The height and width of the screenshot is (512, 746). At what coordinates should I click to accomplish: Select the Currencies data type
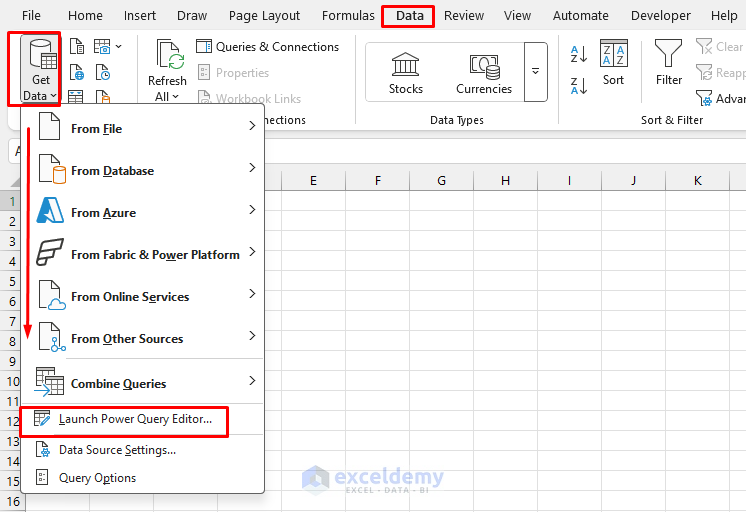coord(484,73)
